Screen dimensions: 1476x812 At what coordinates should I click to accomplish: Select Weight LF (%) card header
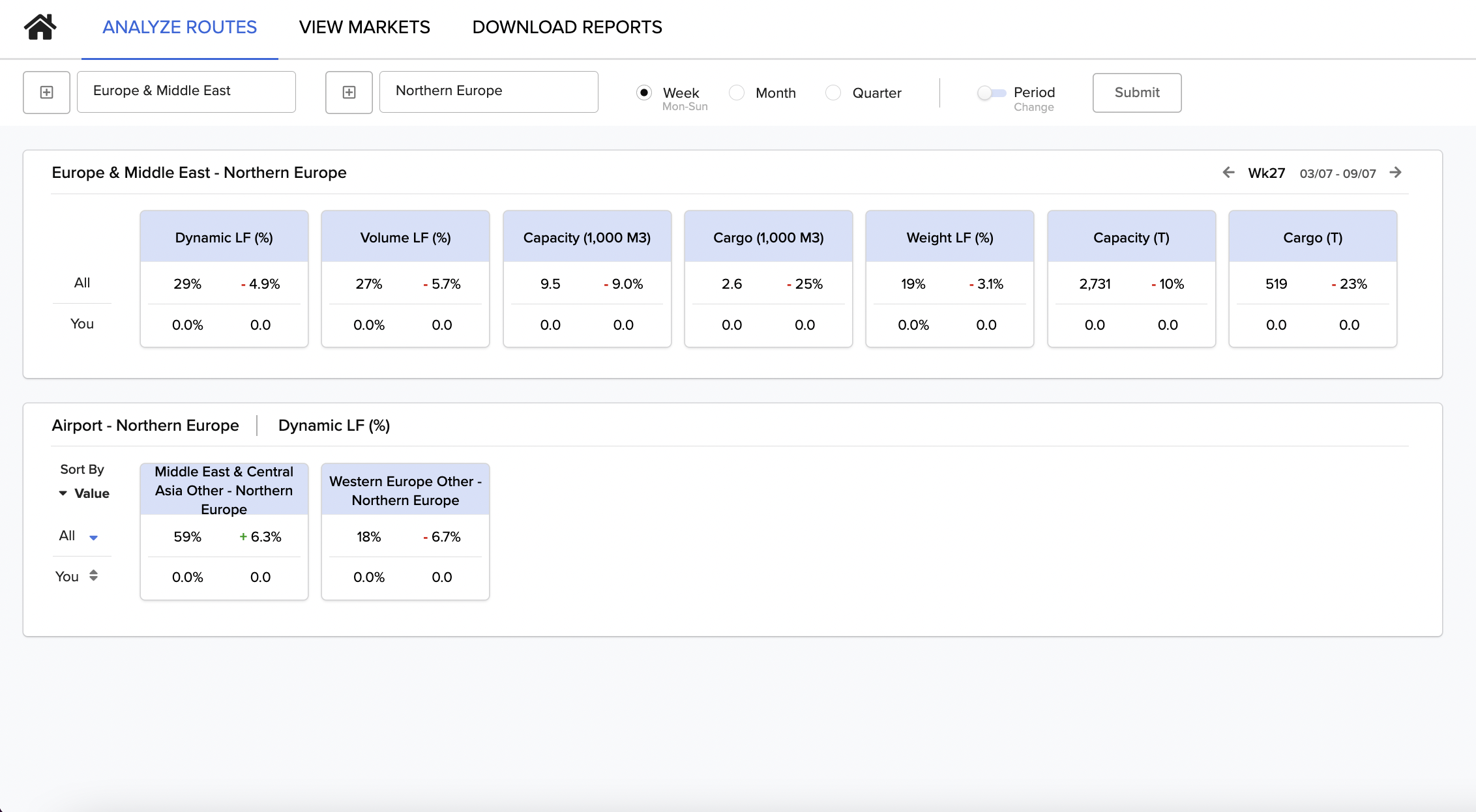[950, 237]
